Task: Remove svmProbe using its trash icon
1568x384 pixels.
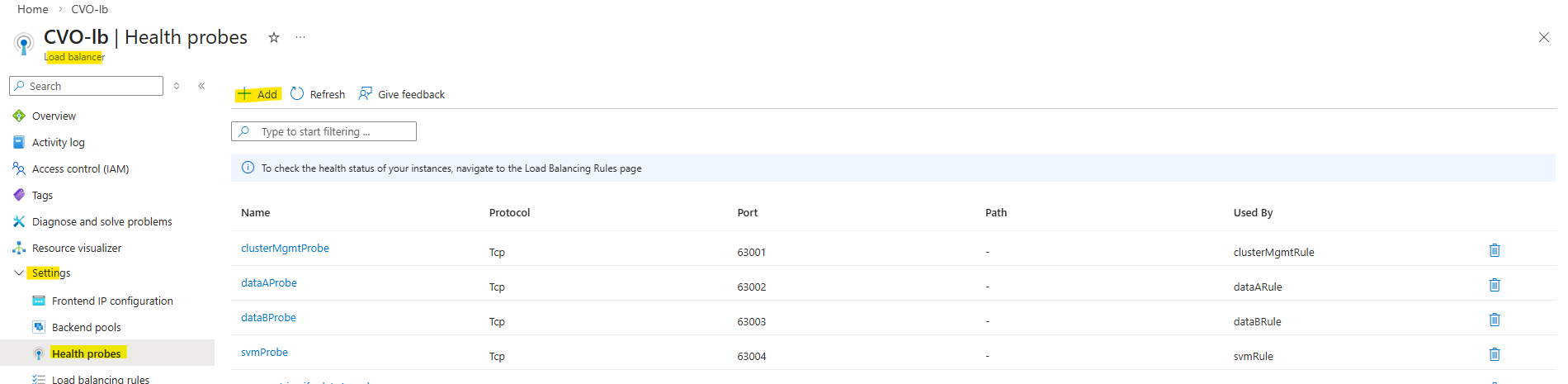Action: tap(1494, 354)
